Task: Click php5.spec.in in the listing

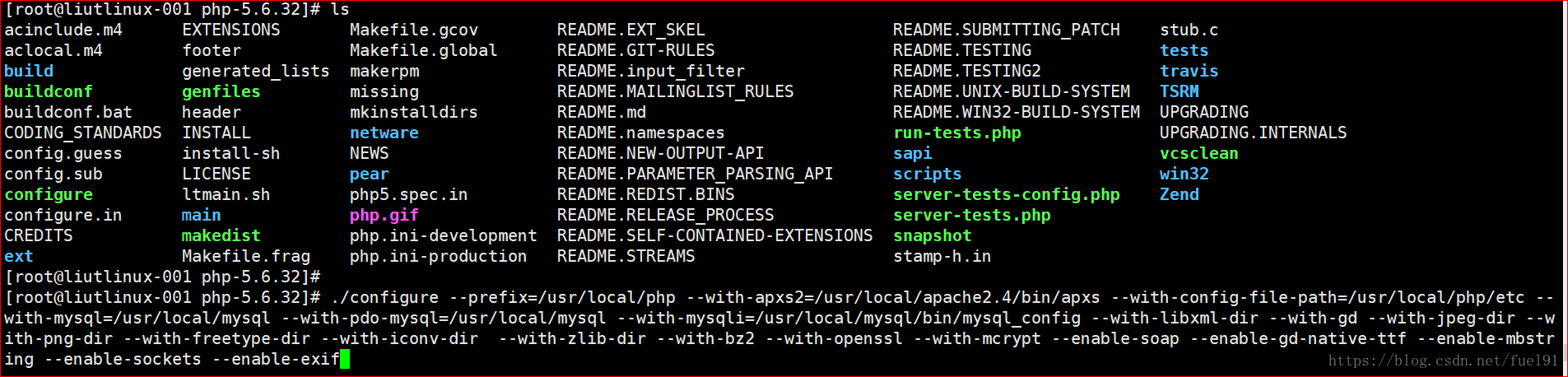Action: (409, 195)
